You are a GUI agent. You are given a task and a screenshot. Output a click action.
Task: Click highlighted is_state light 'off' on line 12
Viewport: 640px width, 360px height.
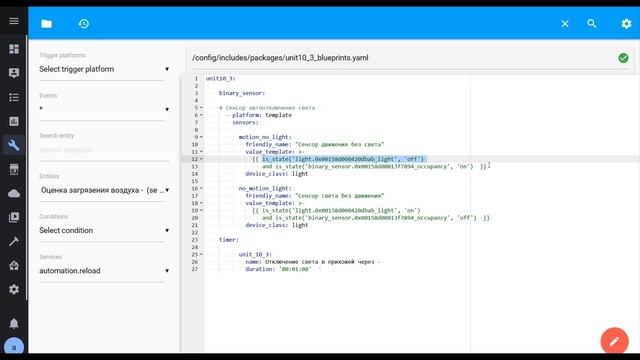coord(343,159)
